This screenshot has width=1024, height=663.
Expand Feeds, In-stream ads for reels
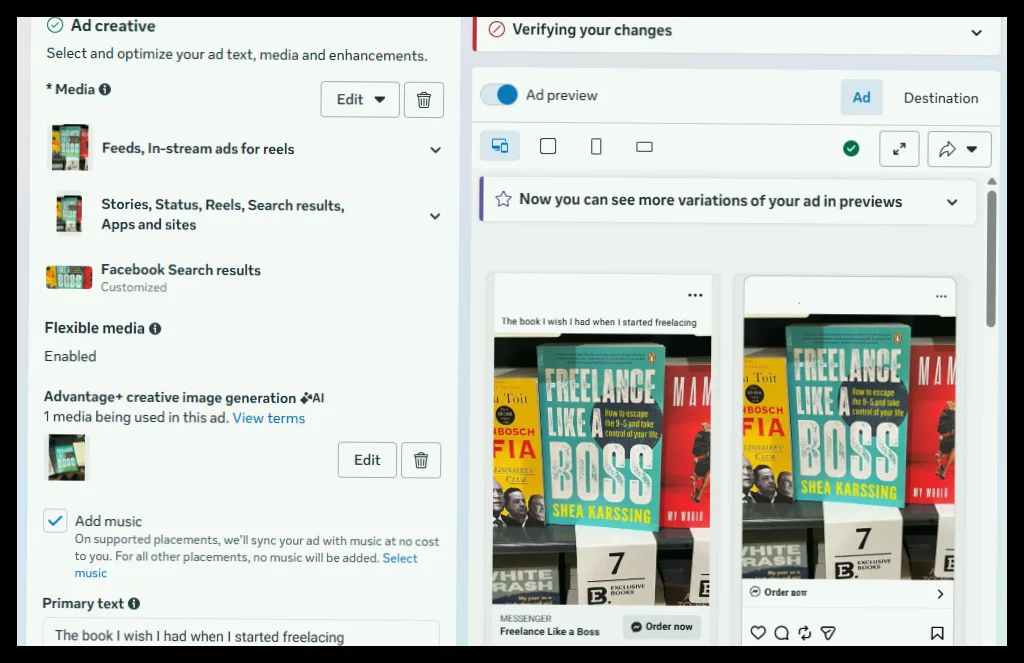click(x=436, y=150)
